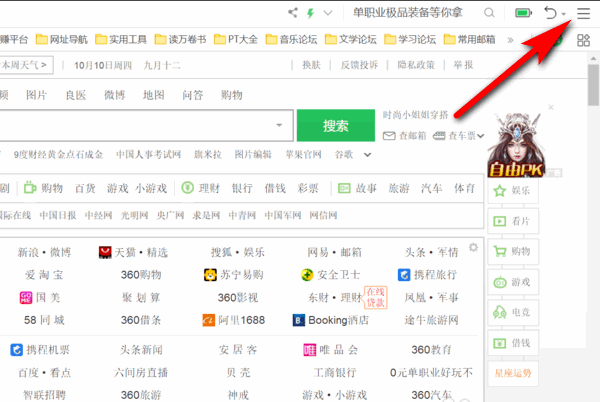Switch to the 地图 search tab
The image size is (600, 402).
coord(153,95)
